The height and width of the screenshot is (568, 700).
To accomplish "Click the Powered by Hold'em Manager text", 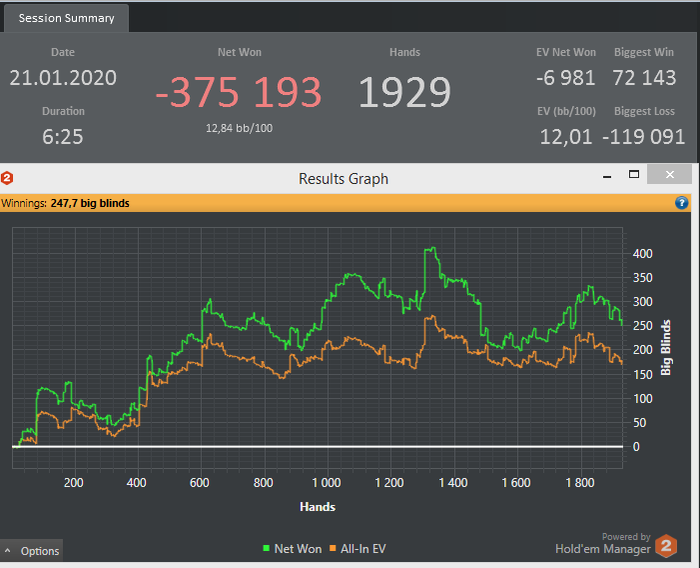I will coord(603,543).
